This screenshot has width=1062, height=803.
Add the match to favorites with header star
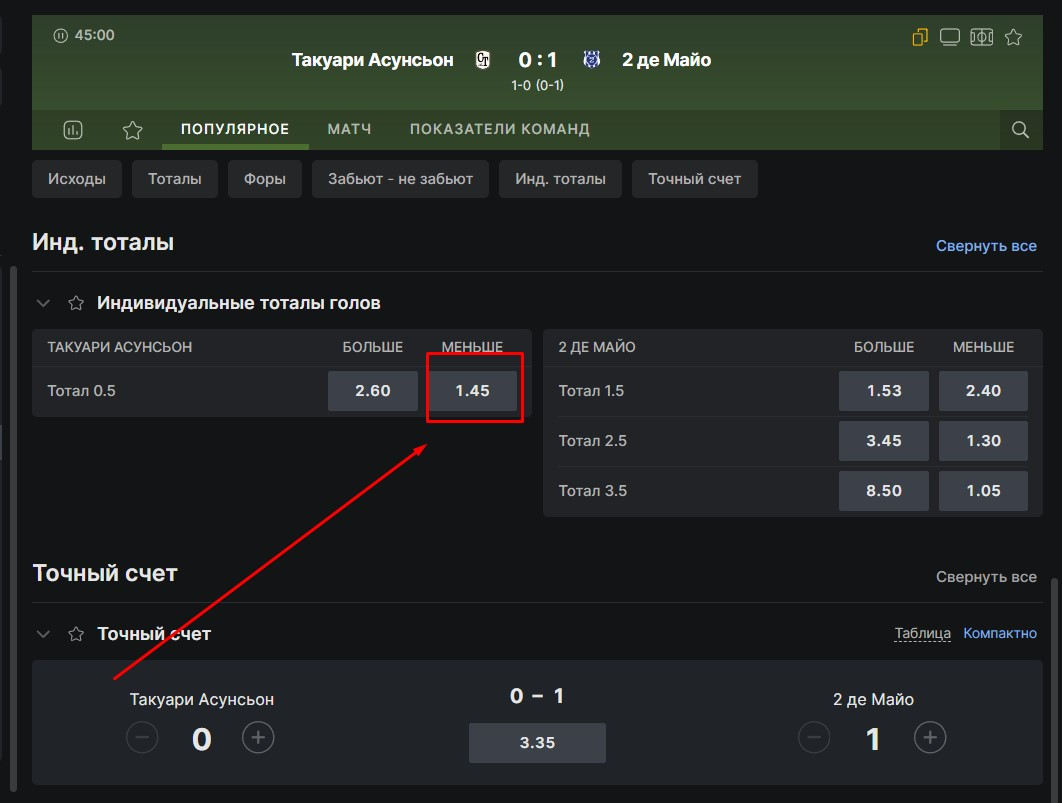coord(1013,38)
